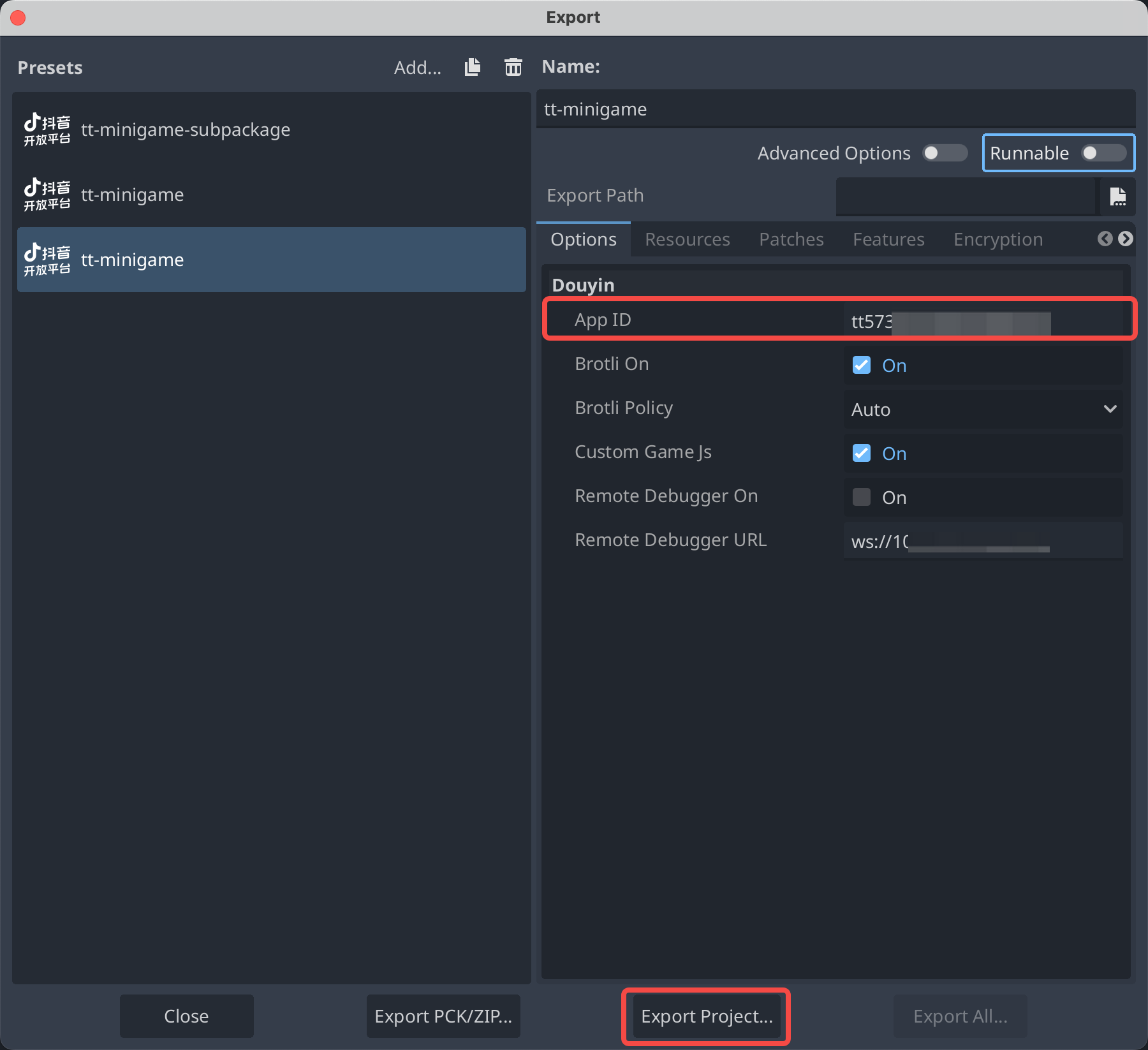Switch to the Resources tab
This screenshot has height=1050, width=1148.
pos(687,239)
